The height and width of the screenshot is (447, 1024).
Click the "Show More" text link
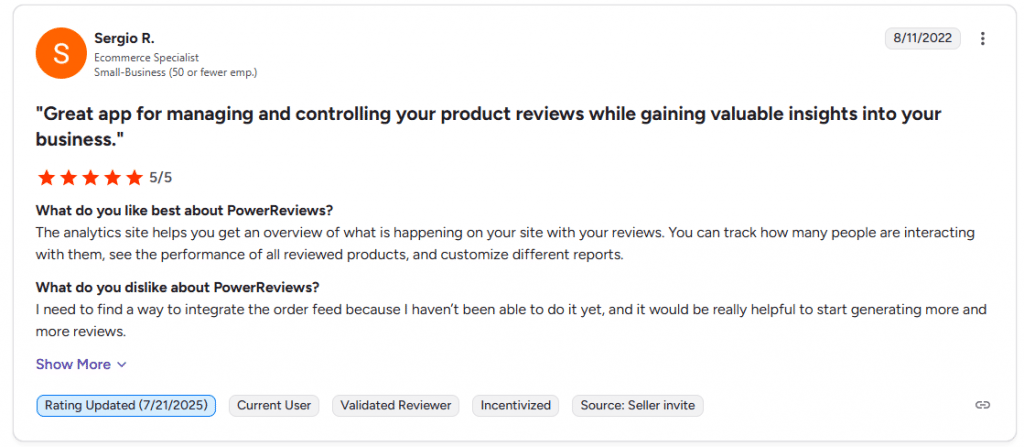[73, 365]
